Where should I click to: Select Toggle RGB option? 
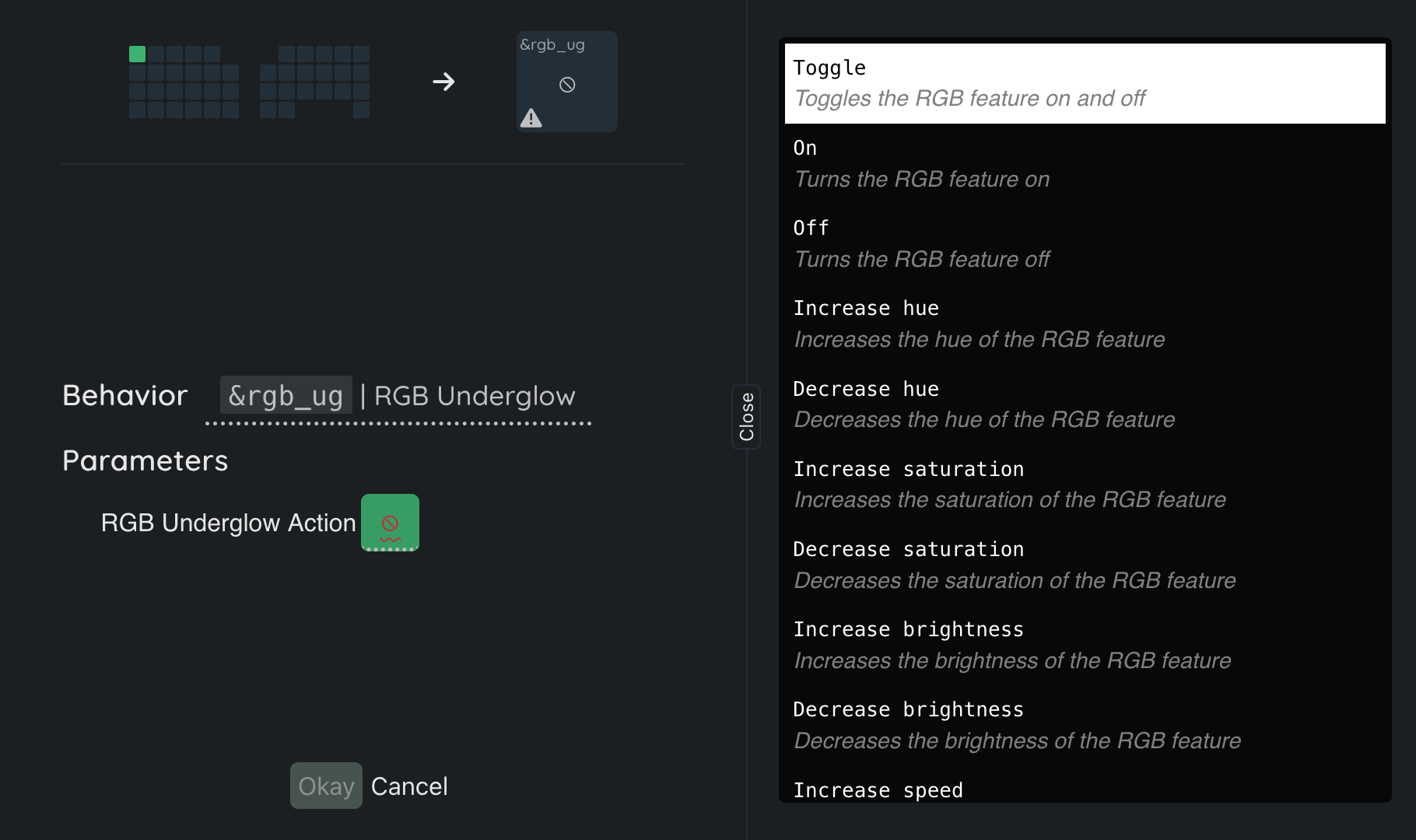pos(1085,83)
